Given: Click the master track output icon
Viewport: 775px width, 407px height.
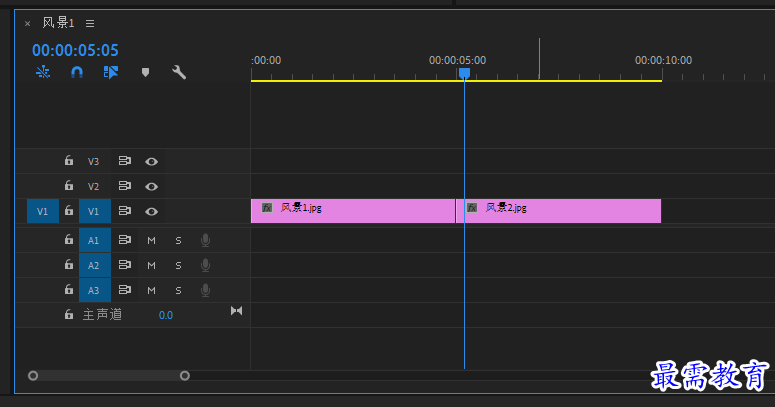Looking at the screenshot, I should (x=236, y=311).
